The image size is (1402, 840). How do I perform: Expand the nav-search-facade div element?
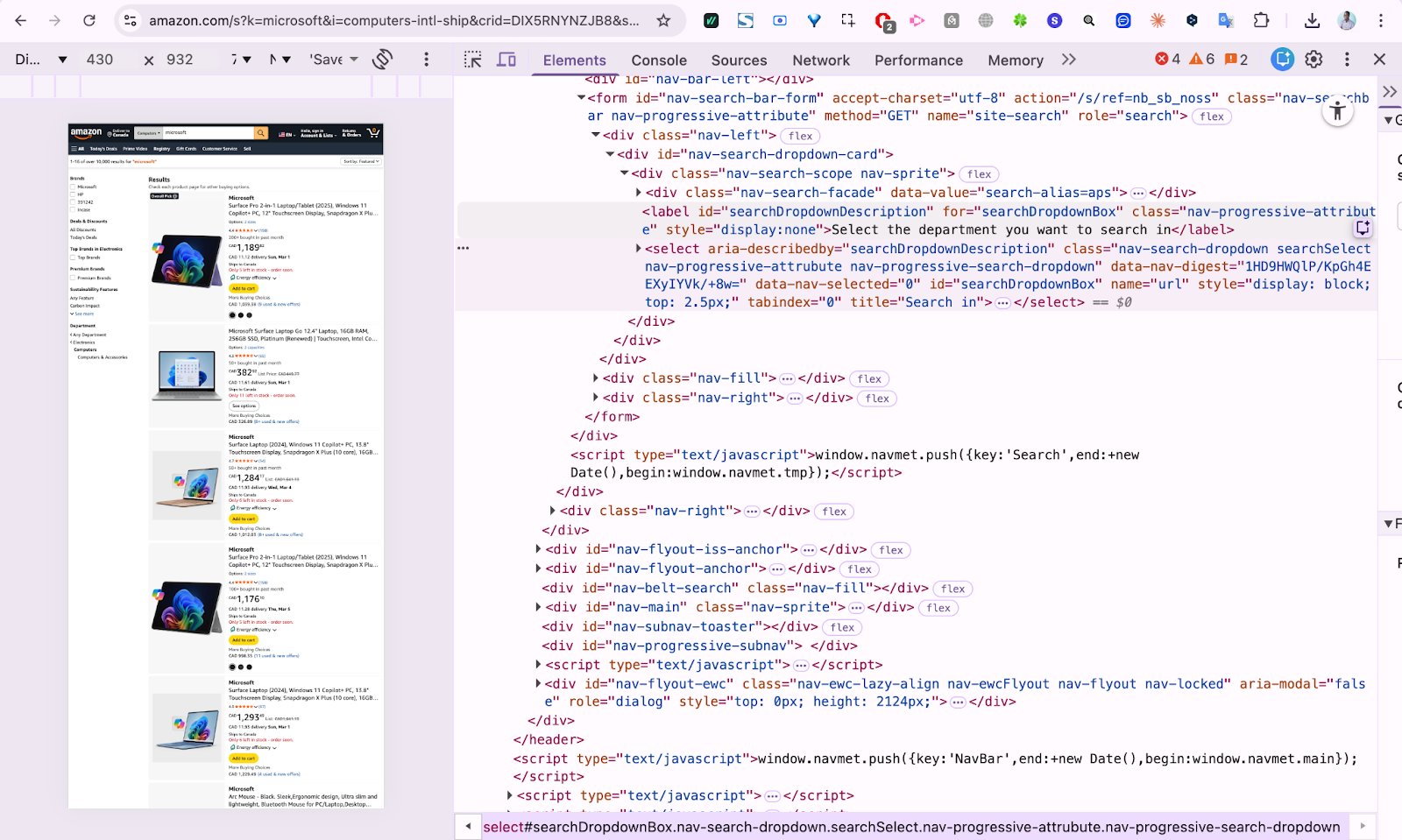638,192
